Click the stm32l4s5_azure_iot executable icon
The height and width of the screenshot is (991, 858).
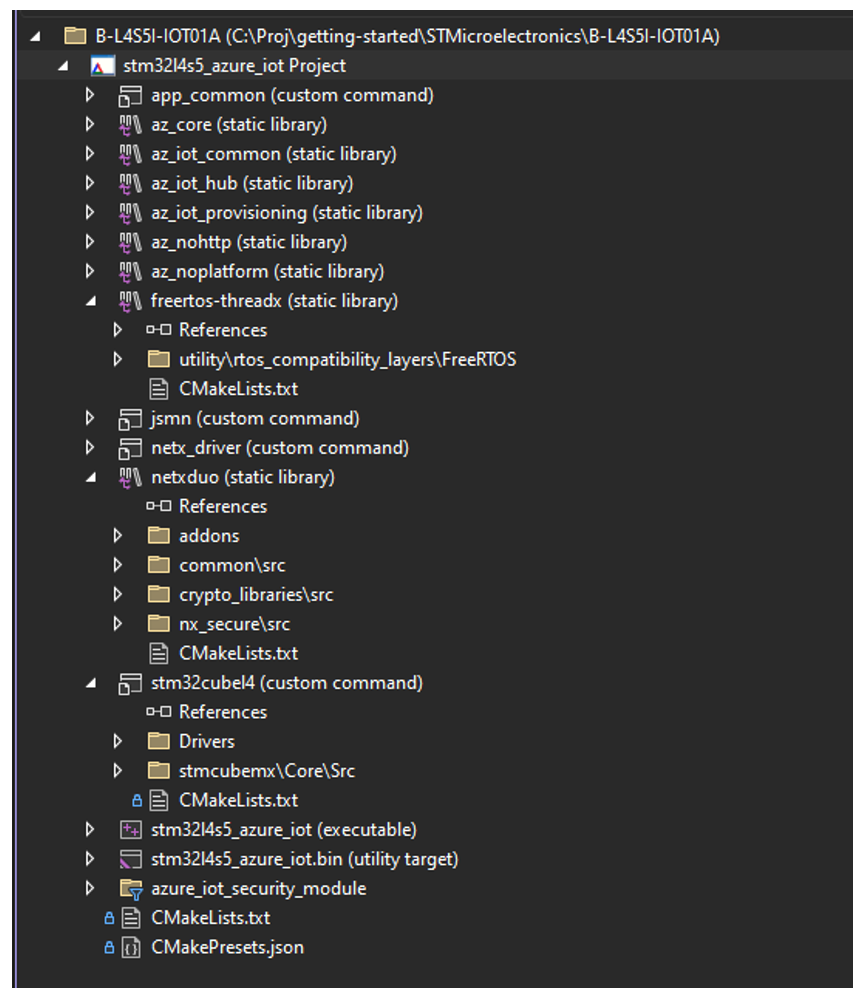coord(130,830)
